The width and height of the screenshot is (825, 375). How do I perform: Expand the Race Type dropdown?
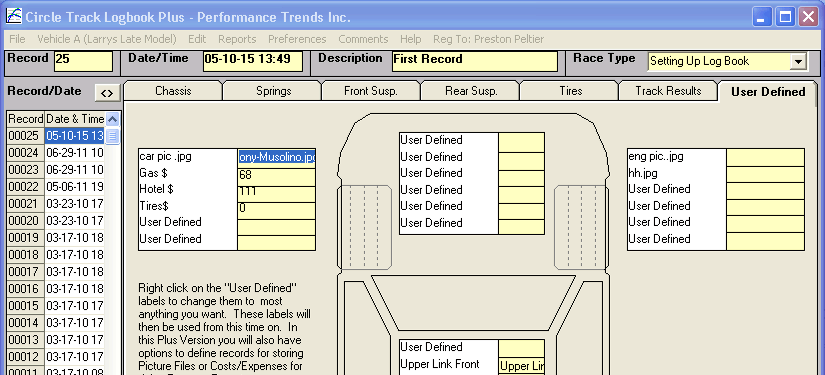[x=798, y=62]
